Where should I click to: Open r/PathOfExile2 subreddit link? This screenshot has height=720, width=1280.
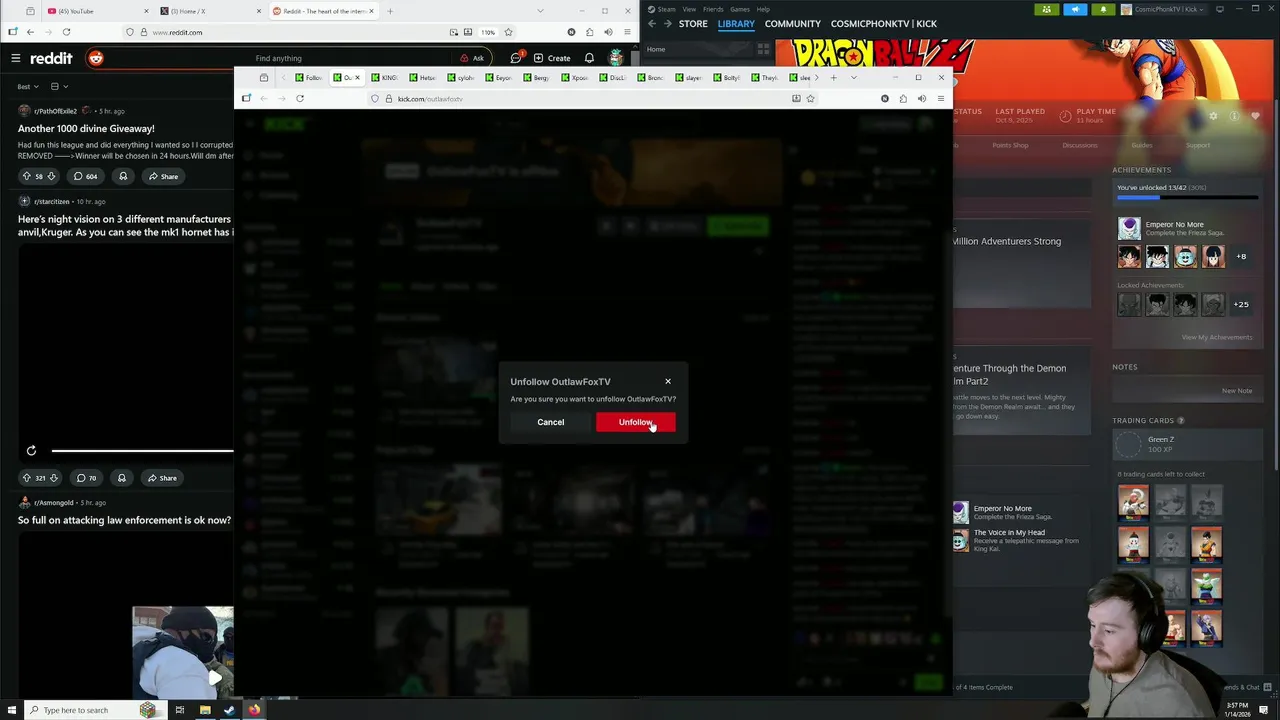55,111
